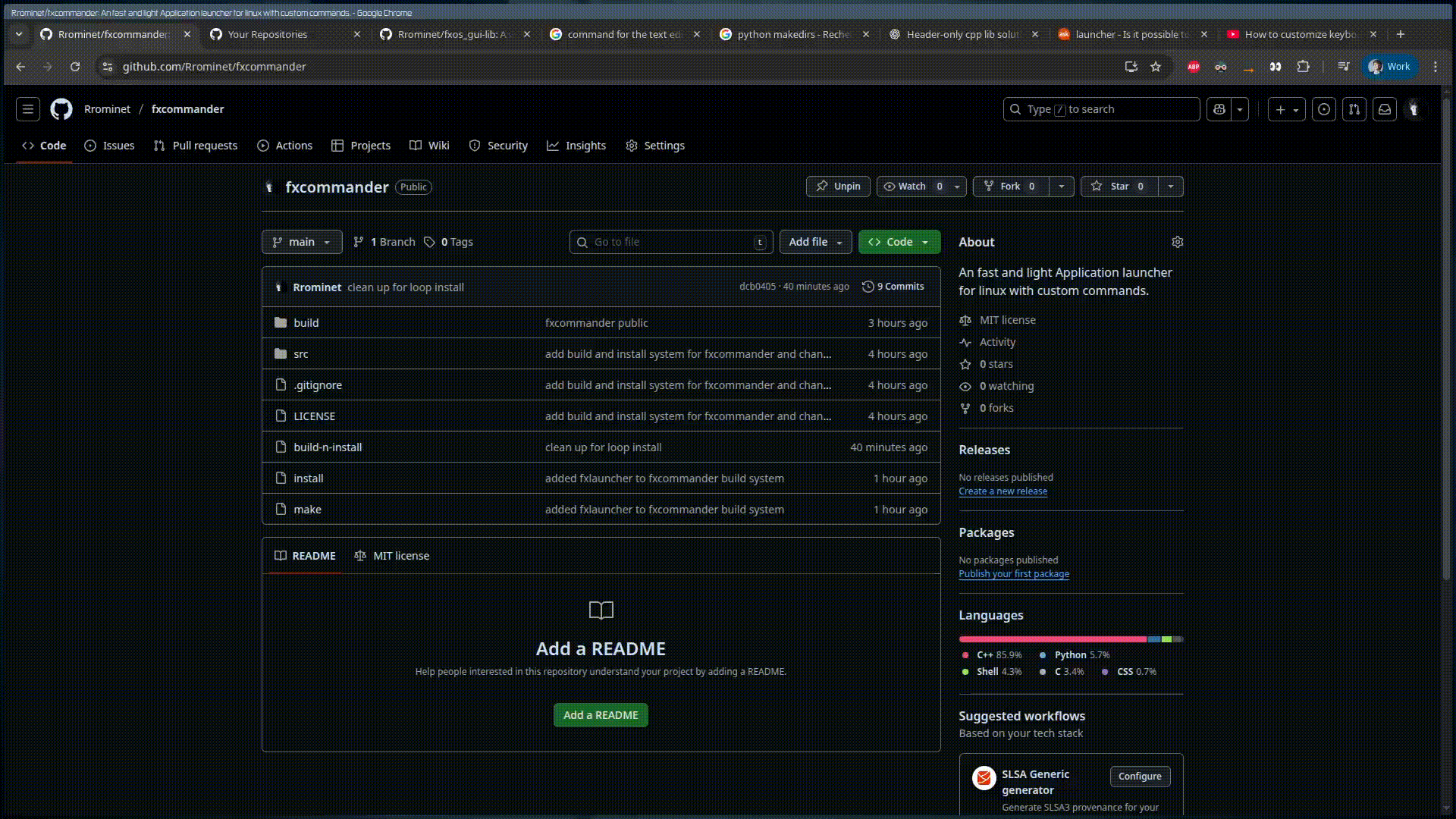This screenshot has height=819, width=1456.
Task: Click the GitHub Octocat logo
Action: tap(61, 109)
